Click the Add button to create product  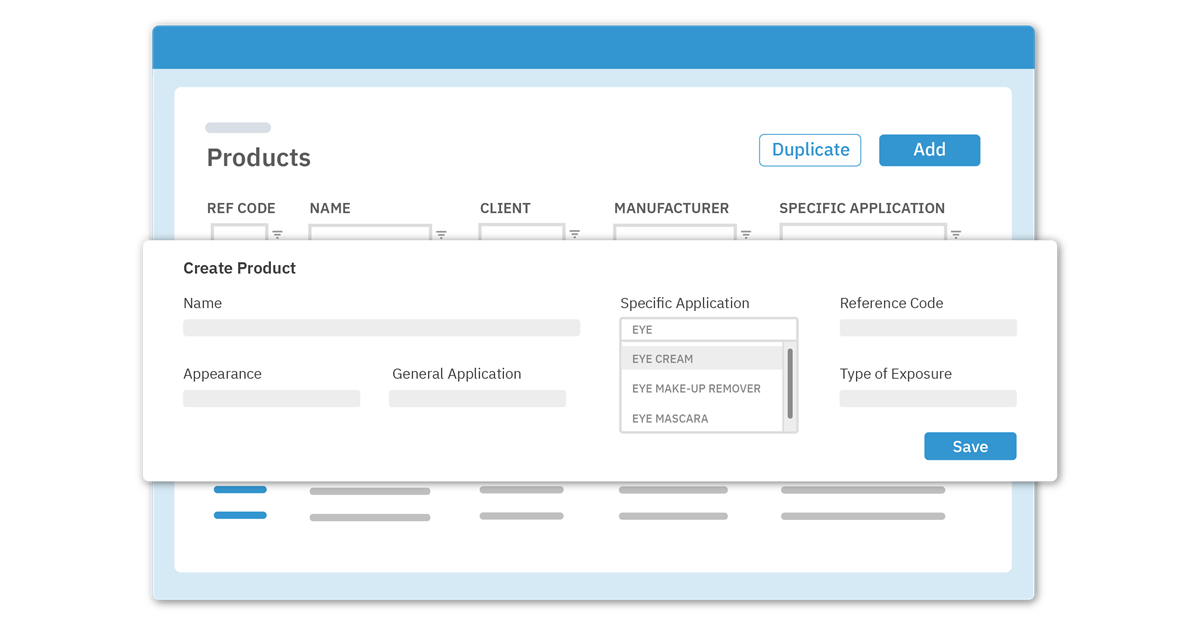click(929, 150)
